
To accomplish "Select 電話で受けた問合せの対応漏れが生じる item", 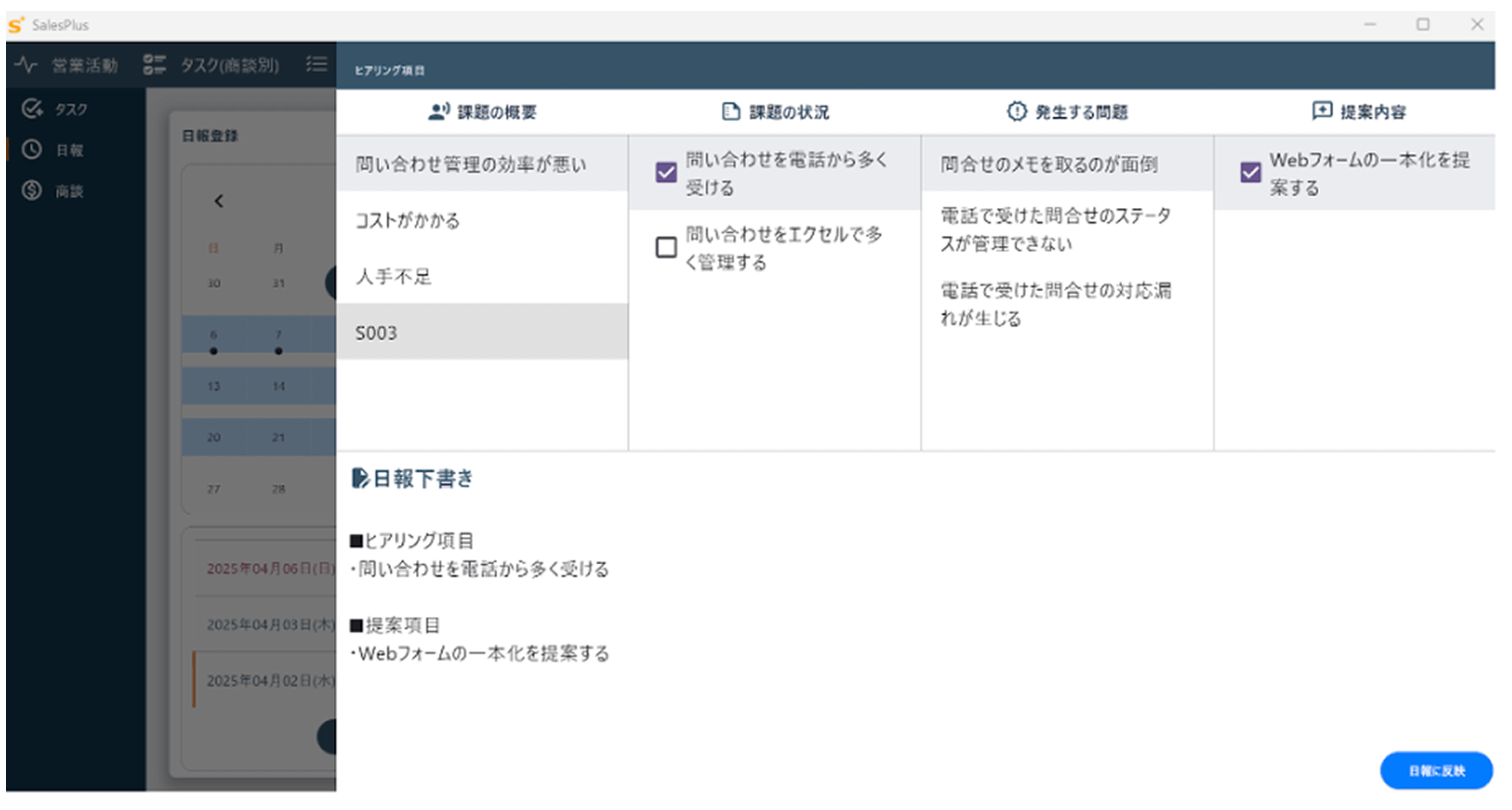I will [1068, 304].
